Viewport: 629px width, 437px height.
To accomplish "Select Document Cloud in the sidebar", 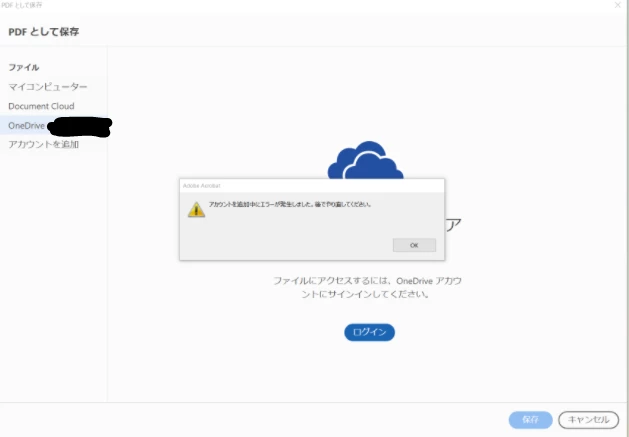I will click(x=41, y=106).
